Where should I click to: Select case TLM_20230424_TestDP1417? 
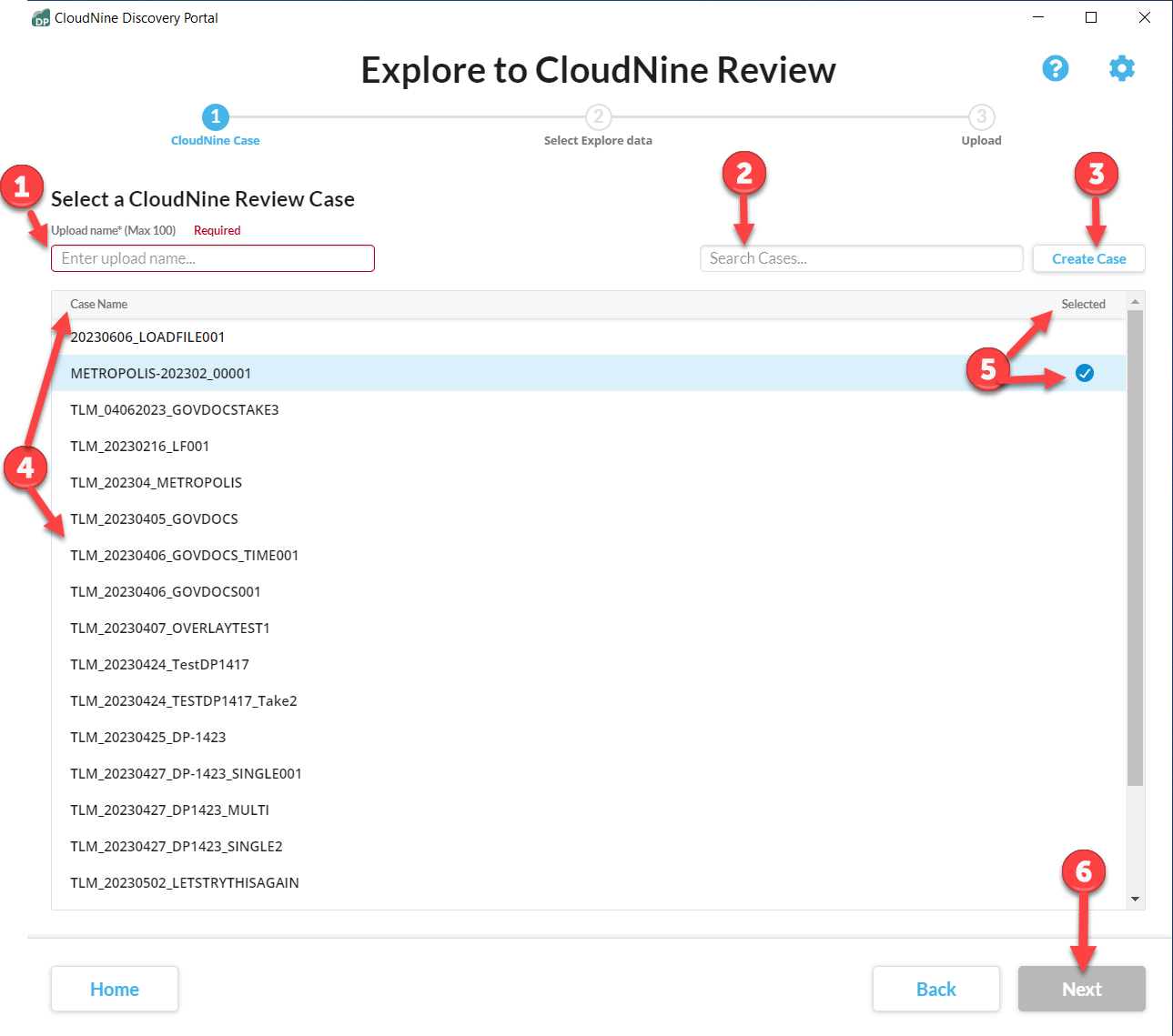(x=589, y=664)
